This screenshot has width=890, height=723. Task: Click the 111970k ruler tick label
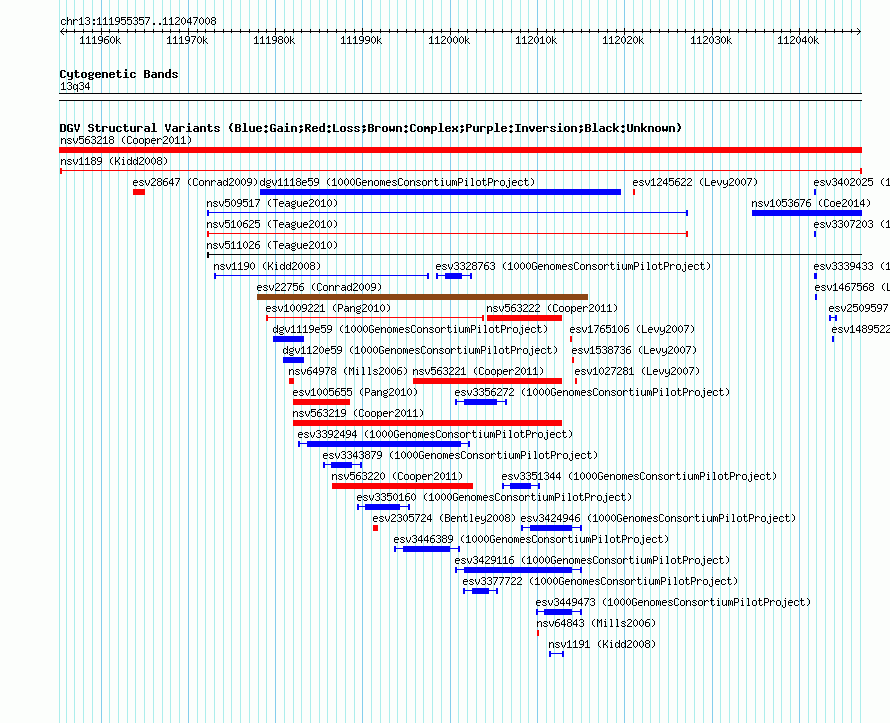187,40
